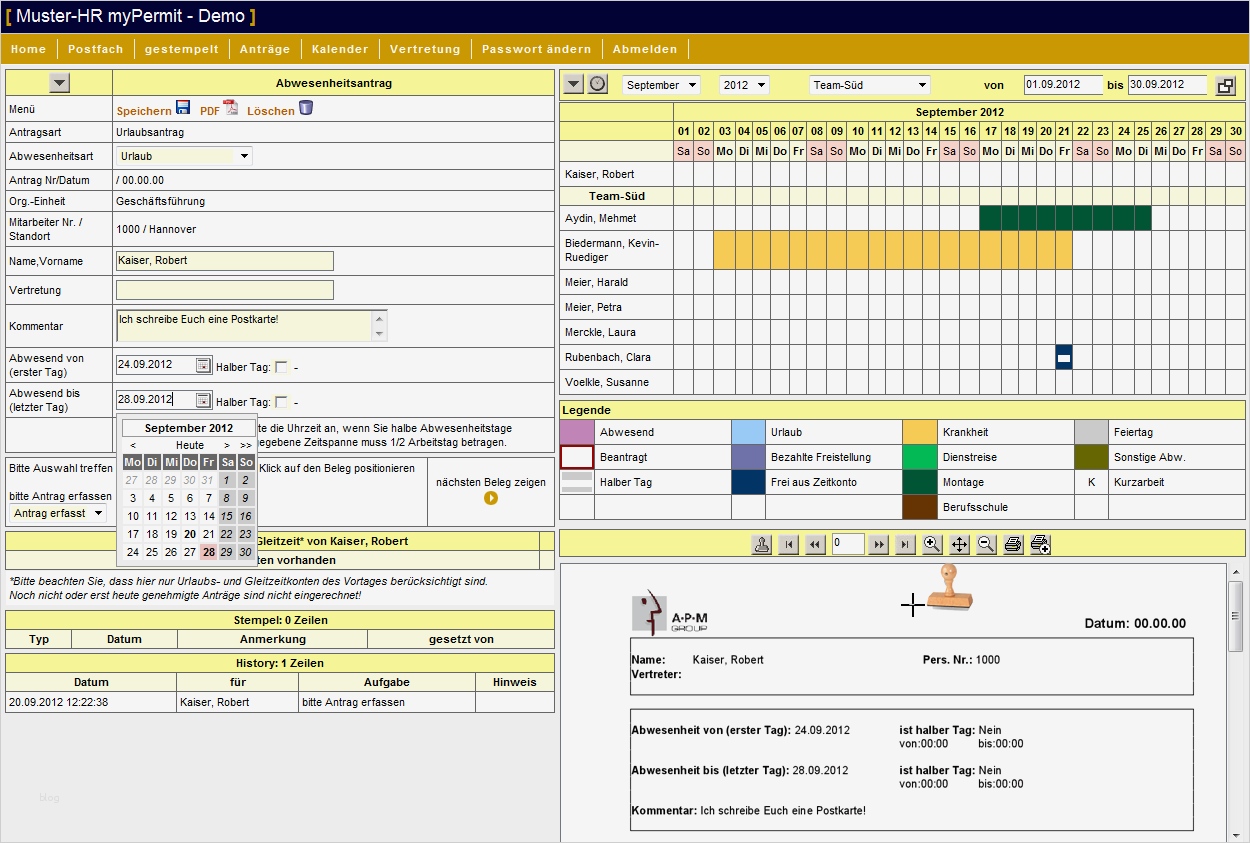Viewport: 1250px width, 843px height.
Task: Click the clock icon beside month selector
Action: [x=598, y=84]
